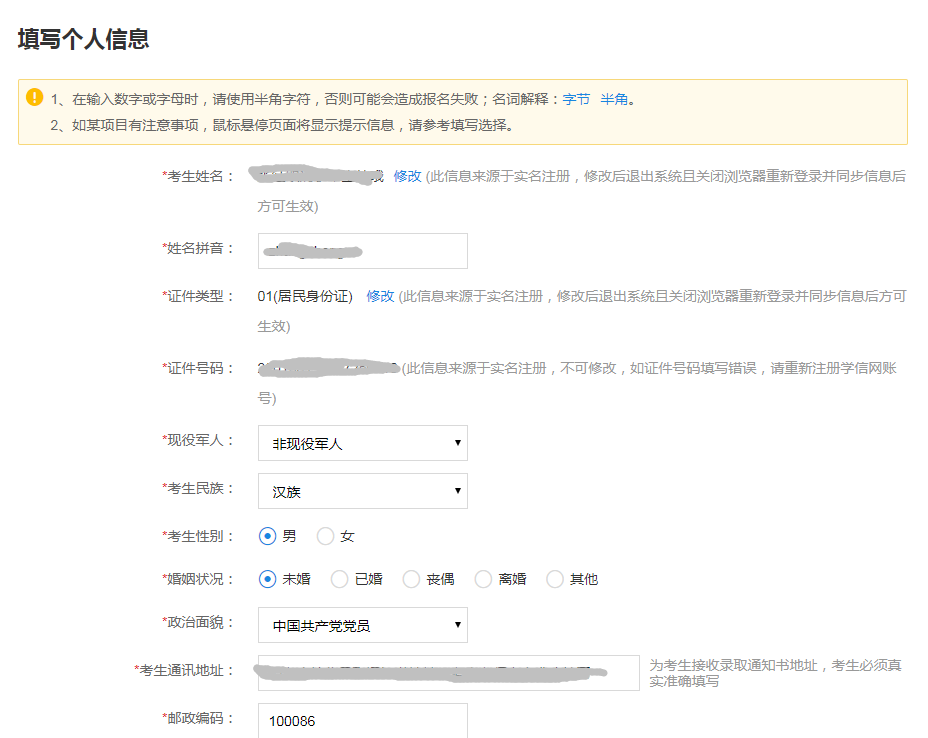Select the 女 gender option
This screenshot has height=738, width=928.
(x=327, y=535)
